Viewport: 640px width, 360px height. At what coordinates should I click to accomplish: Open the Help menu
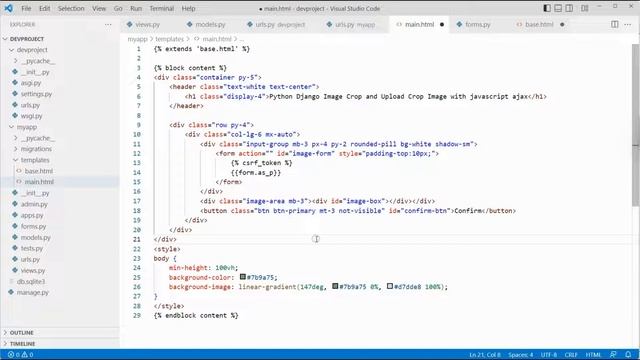pyautogui.click(x=188, y=8)
